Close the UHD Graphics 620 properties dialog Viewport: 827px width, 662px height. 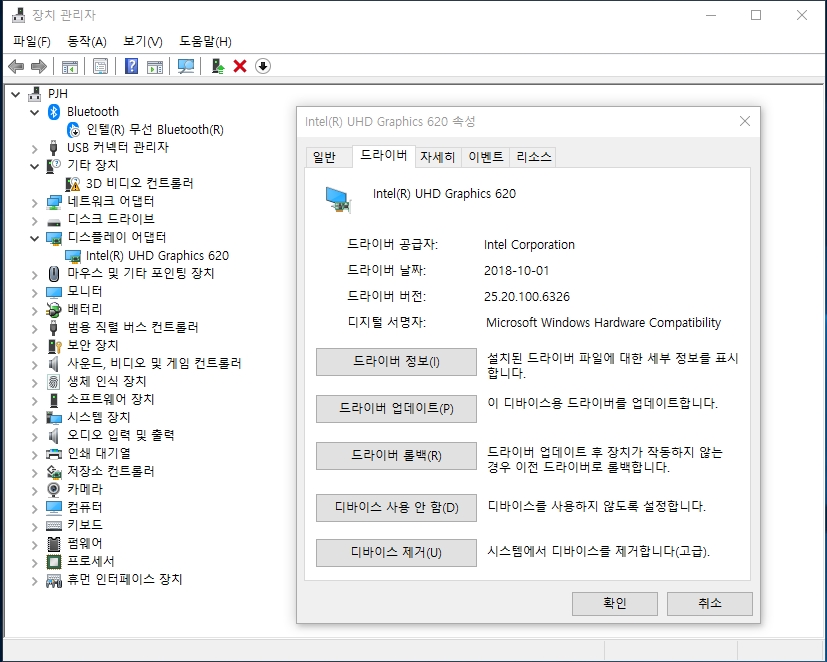click(x=745, y=122)
